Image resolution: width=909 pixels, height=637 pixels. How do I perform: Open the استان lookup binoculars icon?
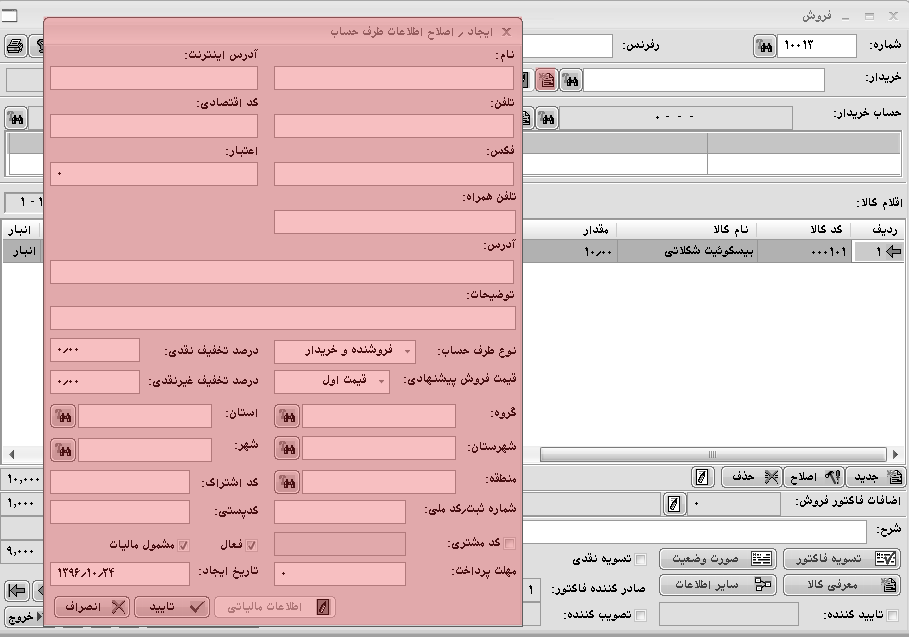click(63, 416)
